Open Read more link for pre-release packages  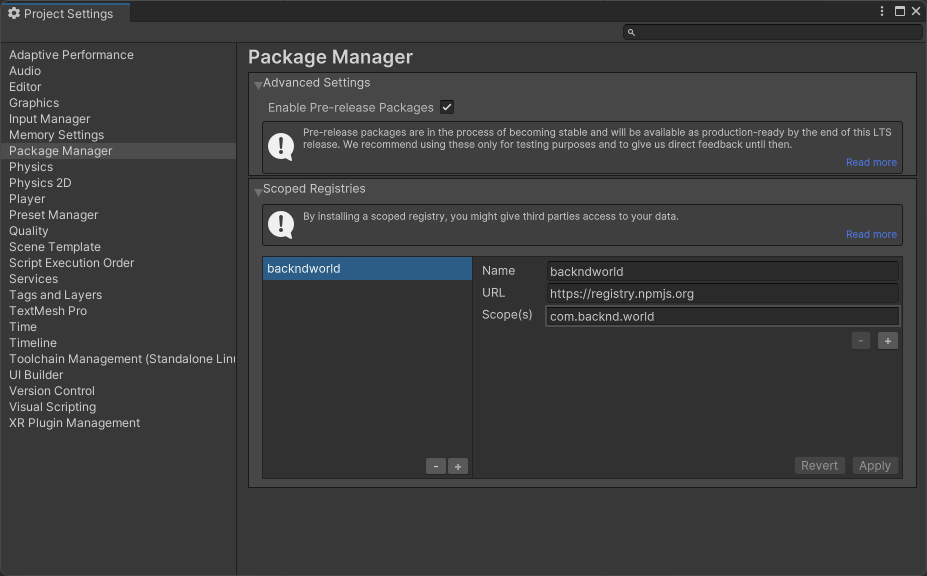click(871, 162)
